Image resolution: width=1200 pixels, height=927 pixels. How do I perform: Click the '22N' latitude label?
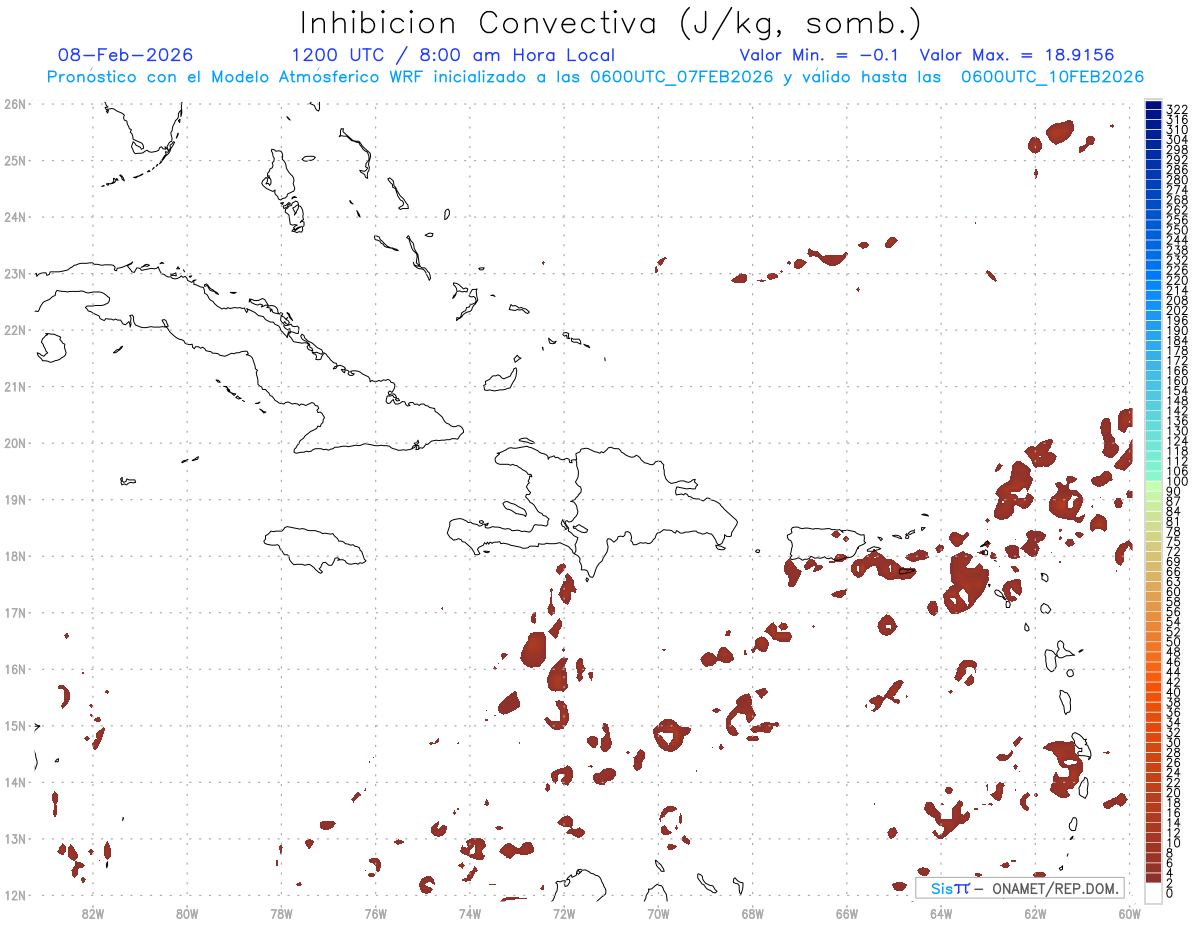(14, 330)
